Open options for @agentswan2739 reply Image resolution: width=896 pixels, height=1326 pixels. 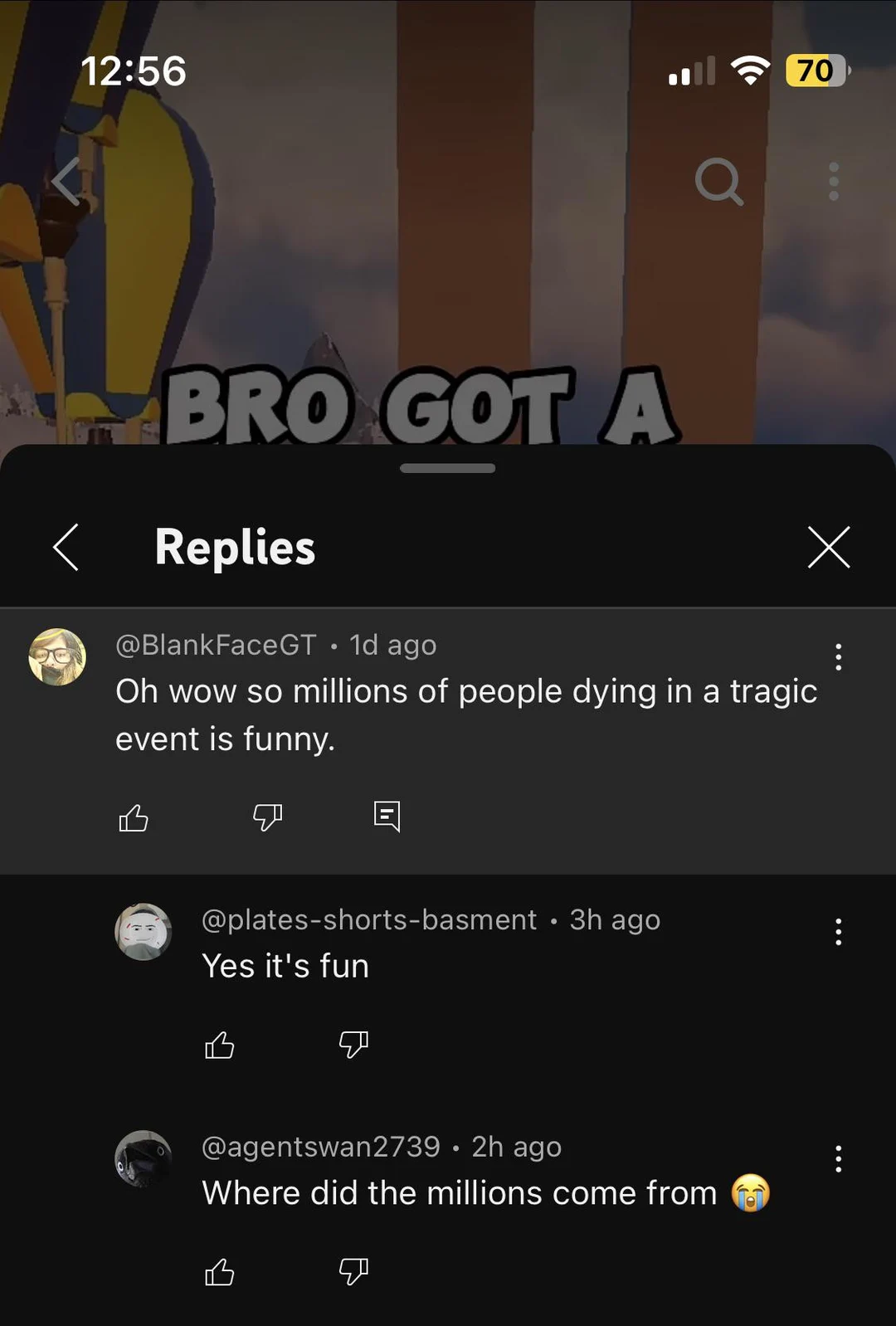tap(839, 1158)
